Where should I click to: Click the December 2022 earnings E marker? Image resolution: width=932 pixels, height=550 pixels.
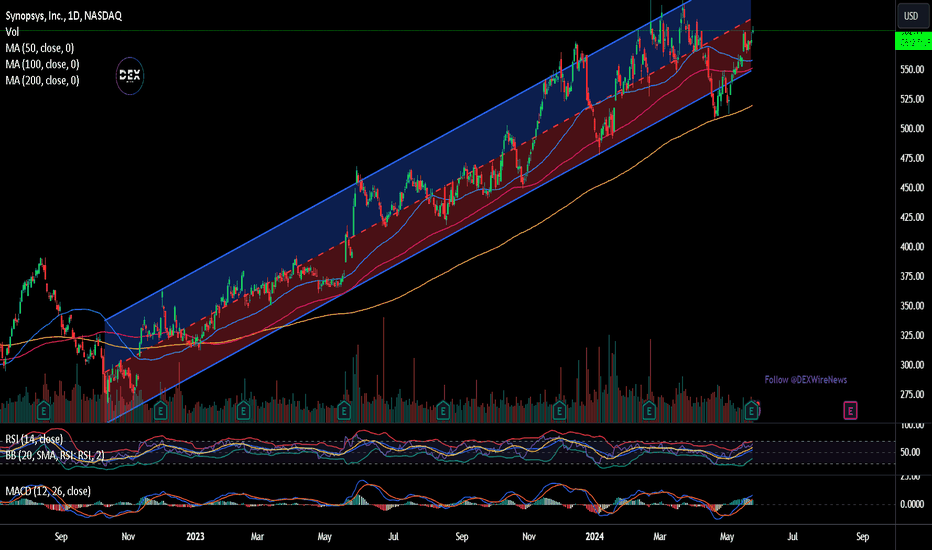160,410
